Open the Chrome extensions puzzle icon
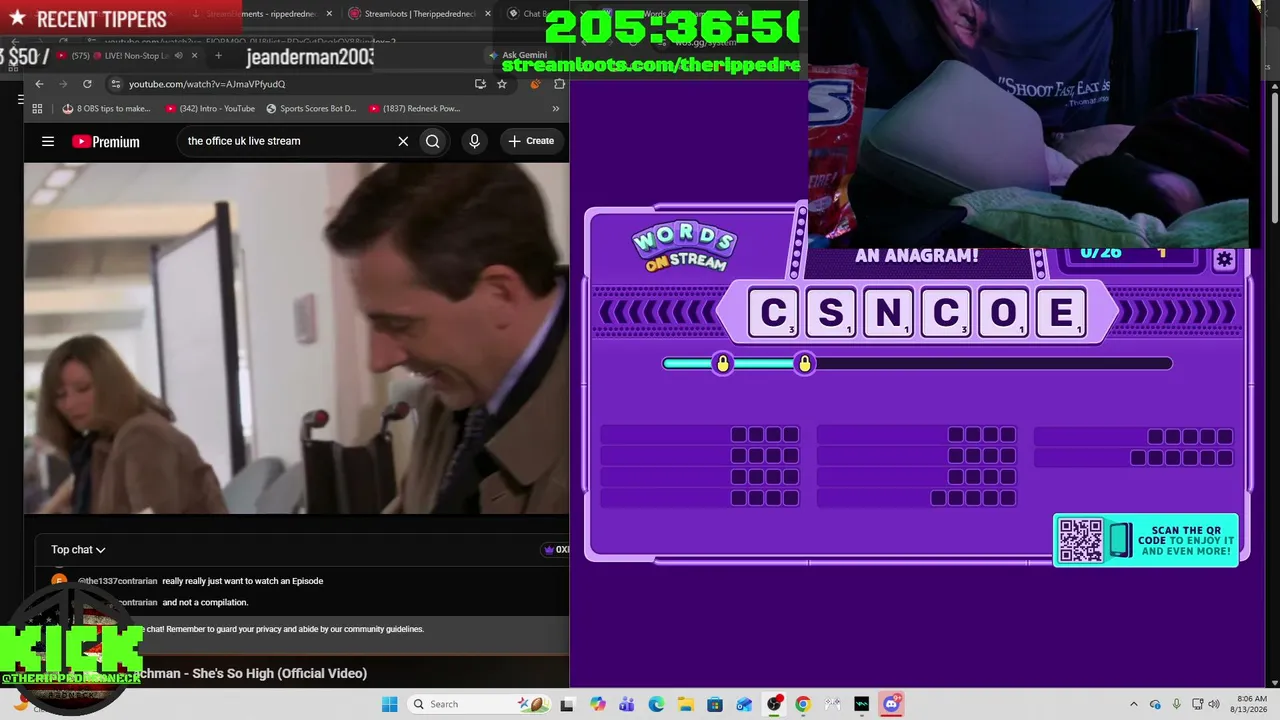1280x720 pixels. [559, 84]
